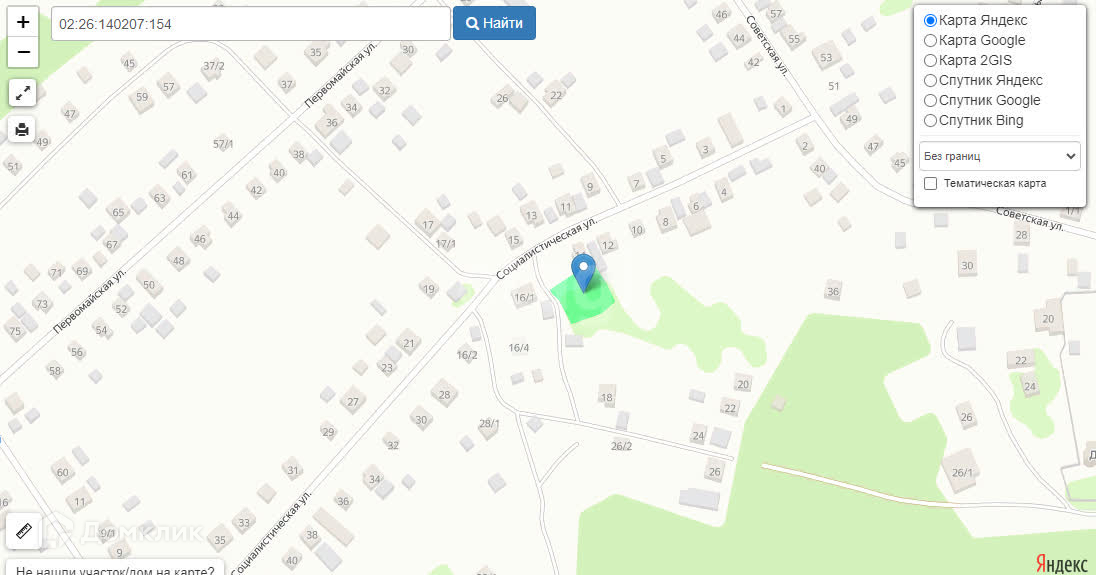
Task: Click building number 18 on map
Action: click(x=607, y=397)
